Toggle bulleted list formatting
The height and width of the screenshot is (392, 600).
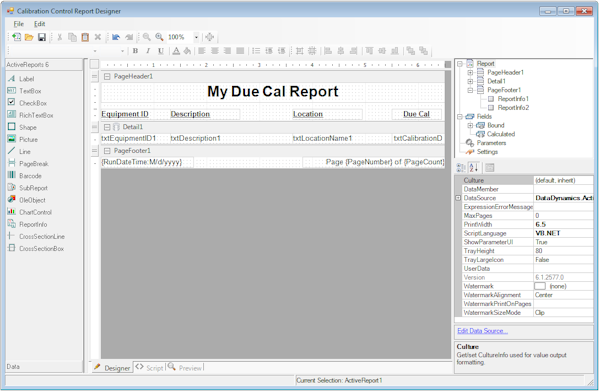tap(256, 51)
